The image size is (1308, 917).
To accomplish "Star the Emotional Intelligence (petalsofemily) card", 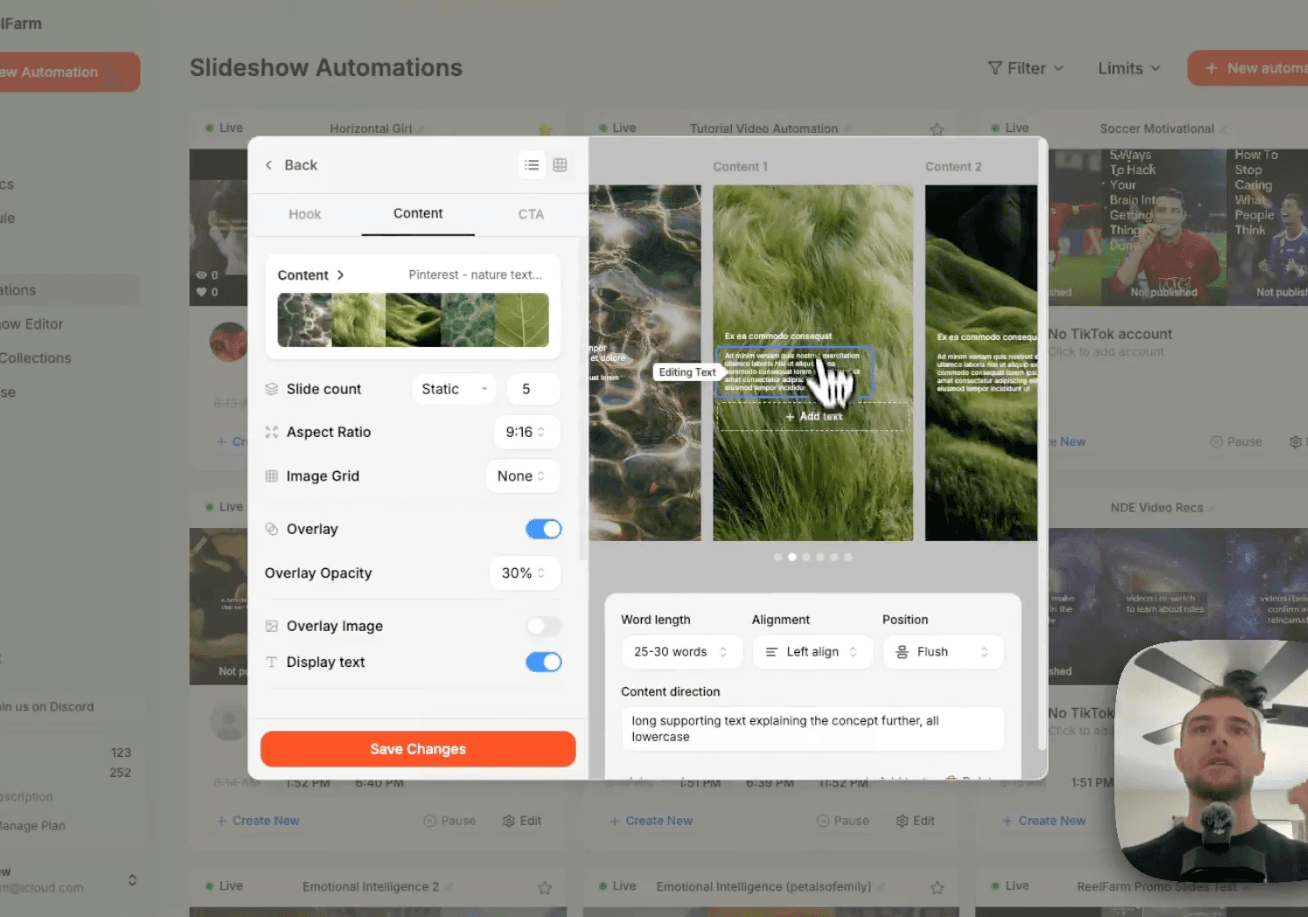I will pyautogui.click(x=937, y=887).
